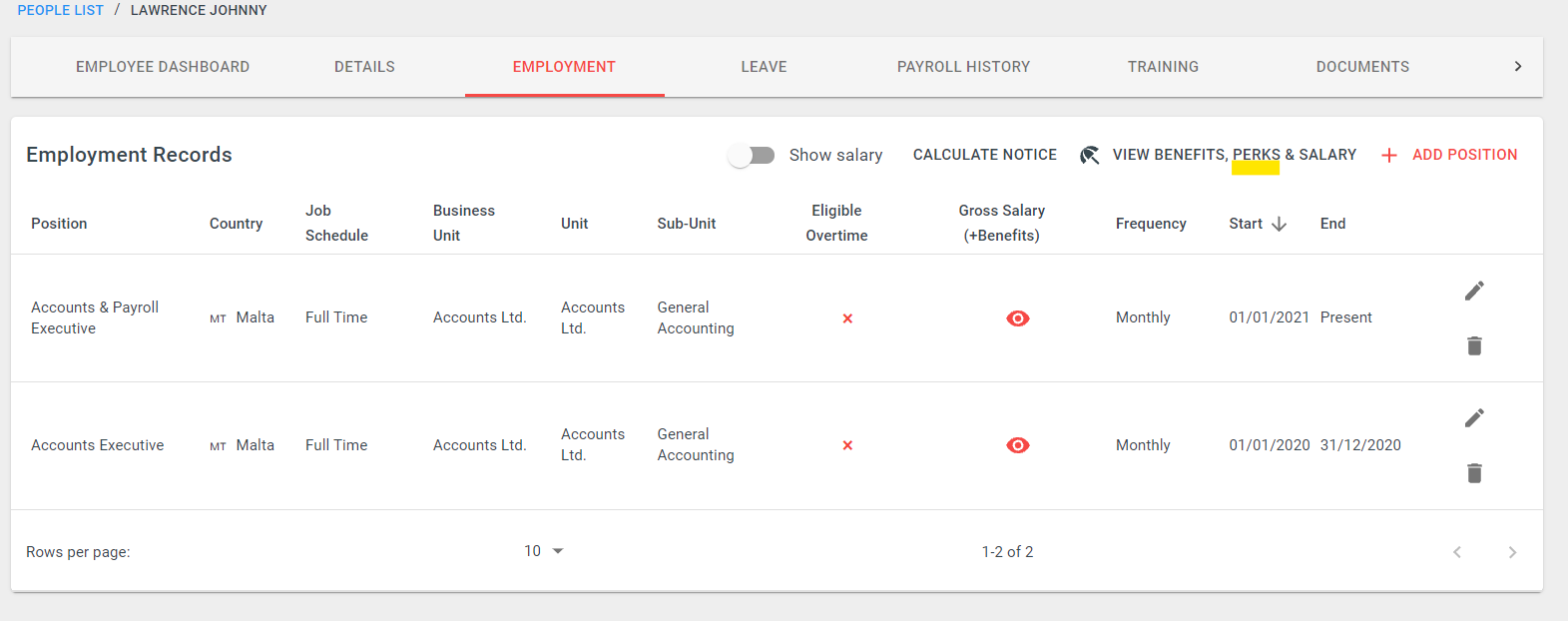Viewport: 1568px width, 621px height.
Task: Toggle the Show salary switch
Action: (x=752, y=156)
